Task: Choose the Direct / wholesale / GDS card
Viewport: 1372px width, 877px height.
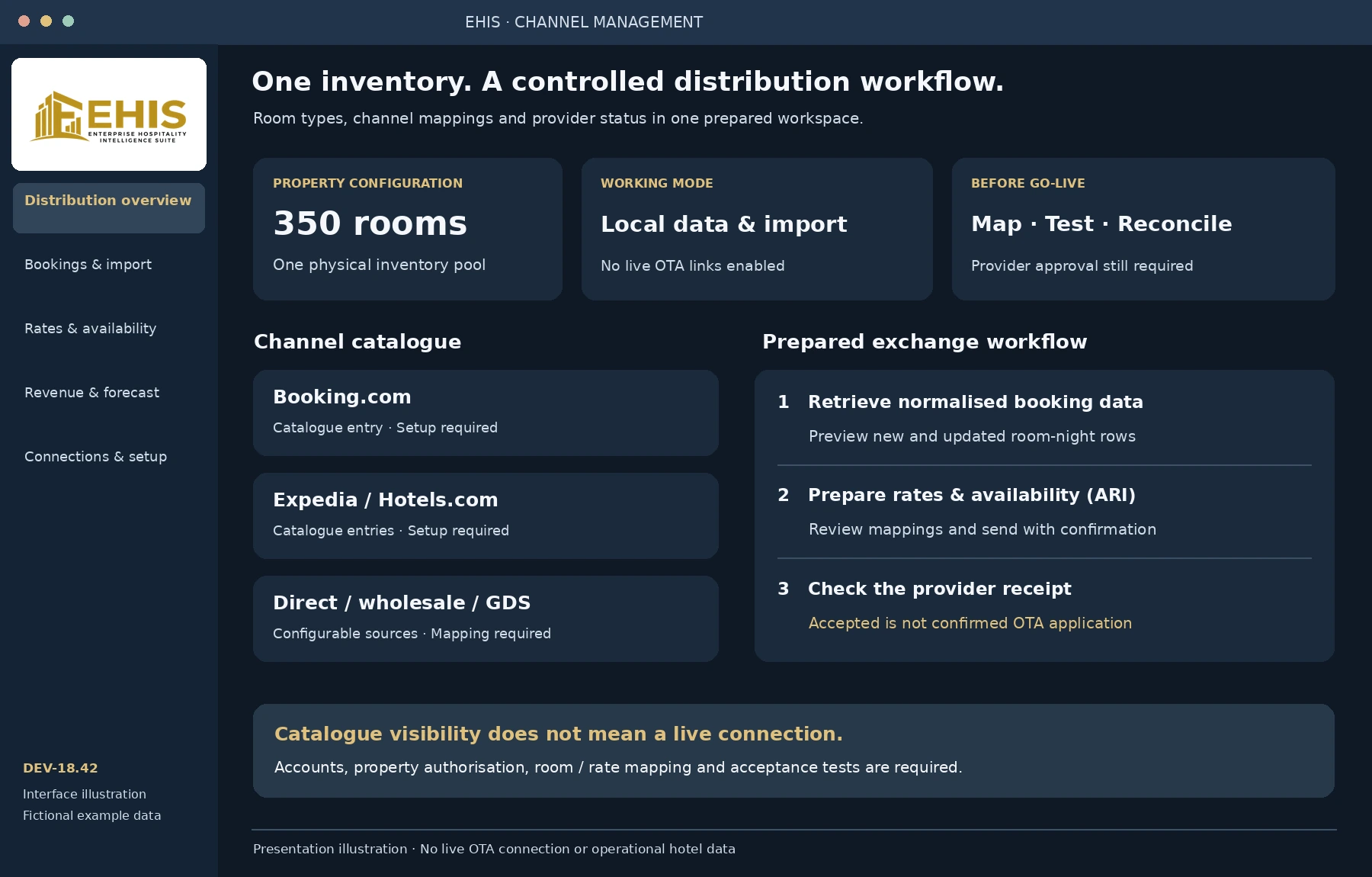Action: point(486,619)
